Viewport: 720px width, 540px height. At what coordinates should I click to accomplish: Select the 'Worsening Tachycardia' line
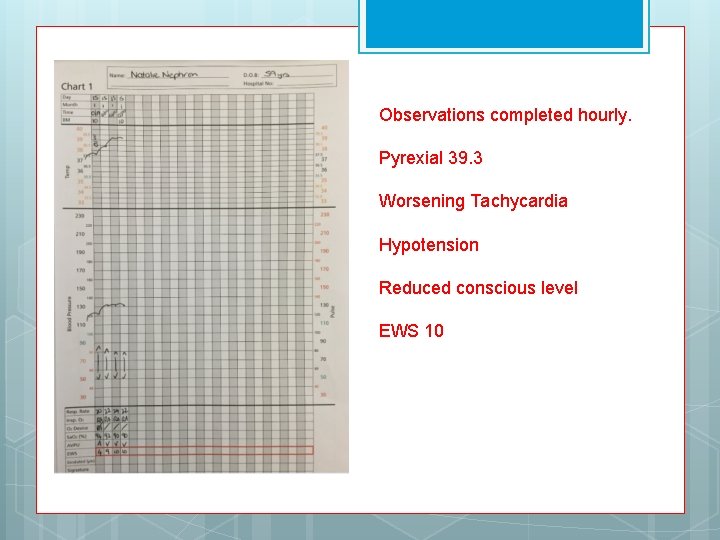point(473,202)
